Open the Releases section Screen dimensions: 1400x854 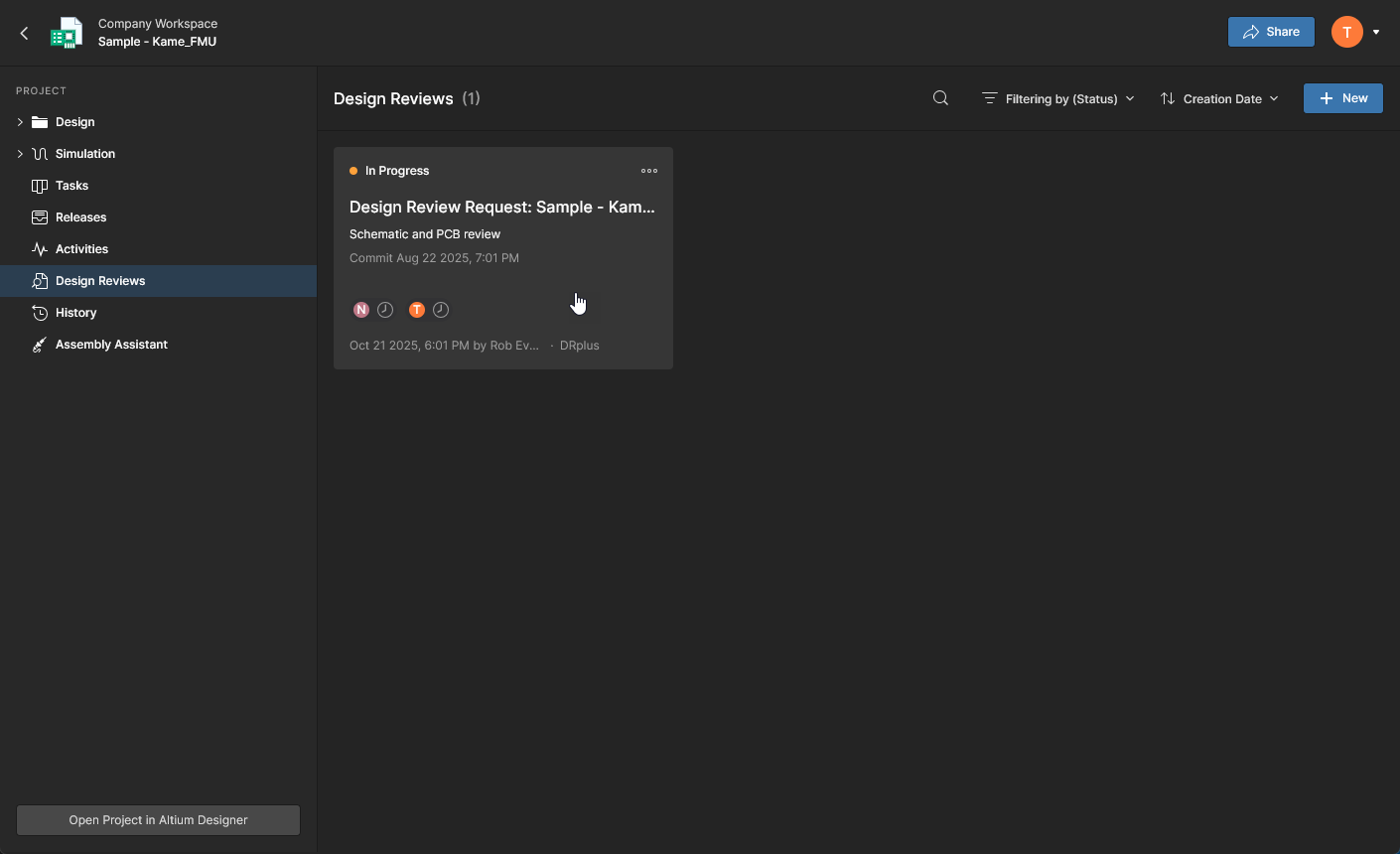coord(80,217)
